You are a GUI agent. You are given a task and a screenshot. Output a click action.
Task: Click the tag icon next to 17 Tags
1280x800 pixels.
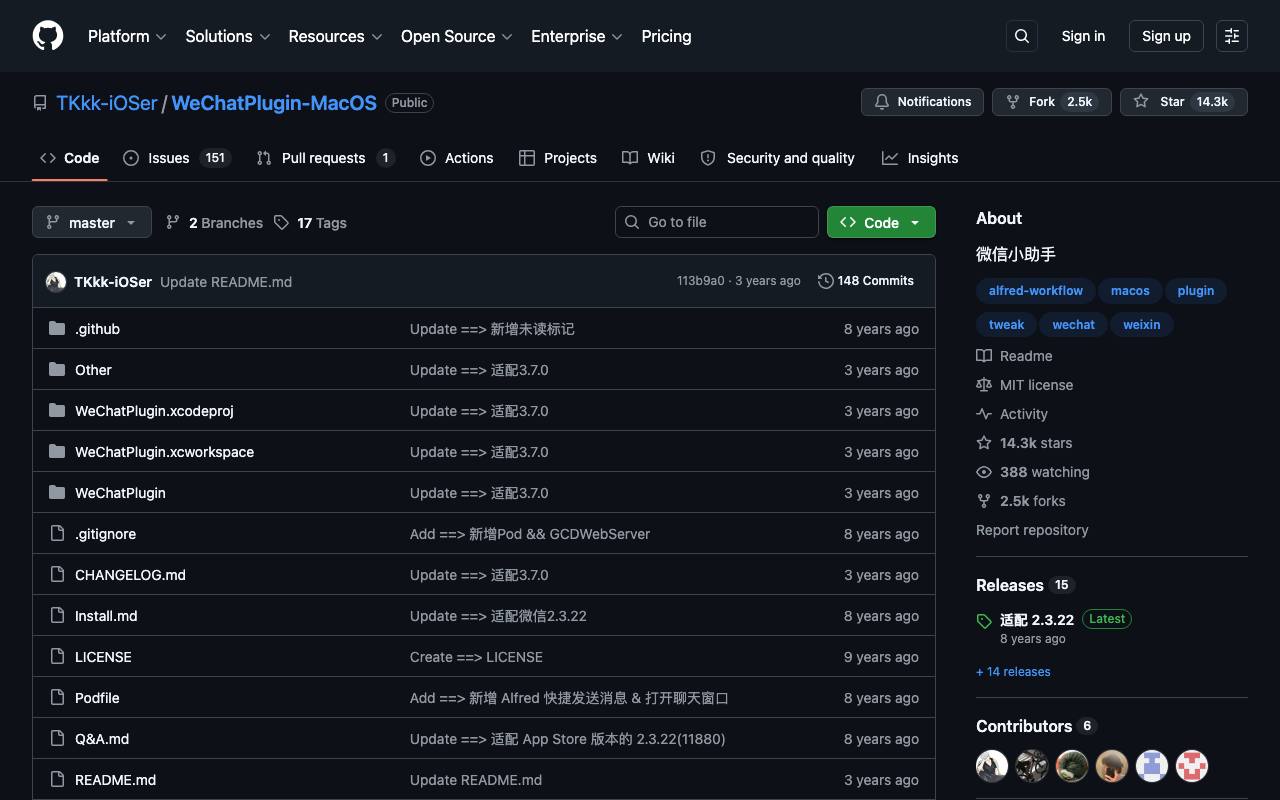[x=282, y=222]
